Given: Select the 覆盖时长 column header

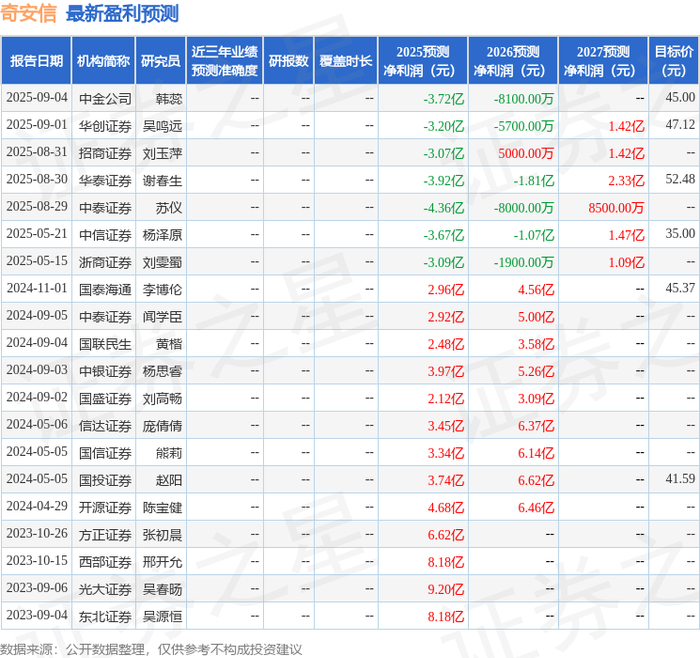Looking at the screenshot, I should 346,61.
